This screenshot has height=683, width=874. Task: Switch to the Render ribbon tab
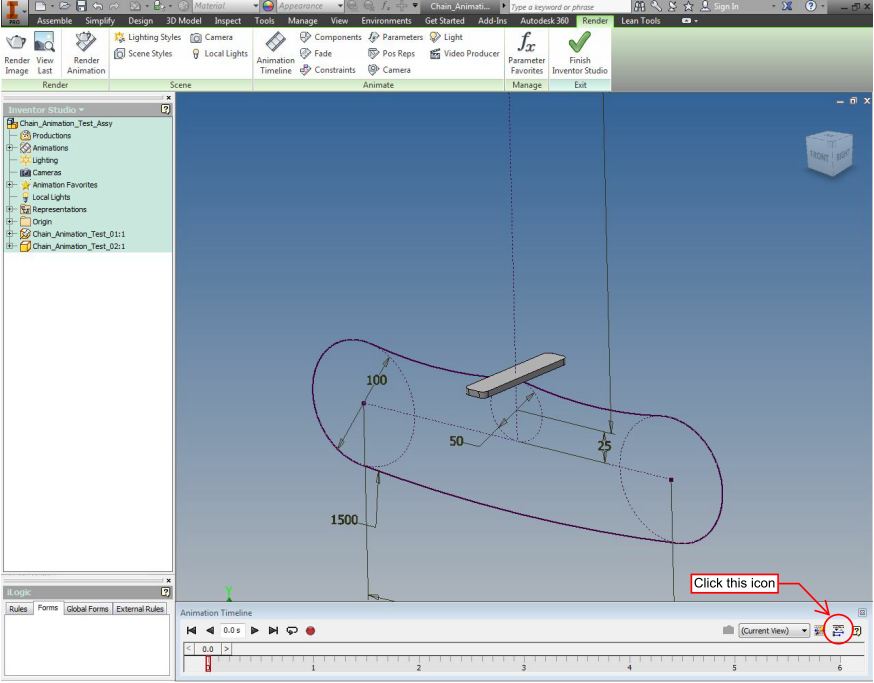pos(595,20)
